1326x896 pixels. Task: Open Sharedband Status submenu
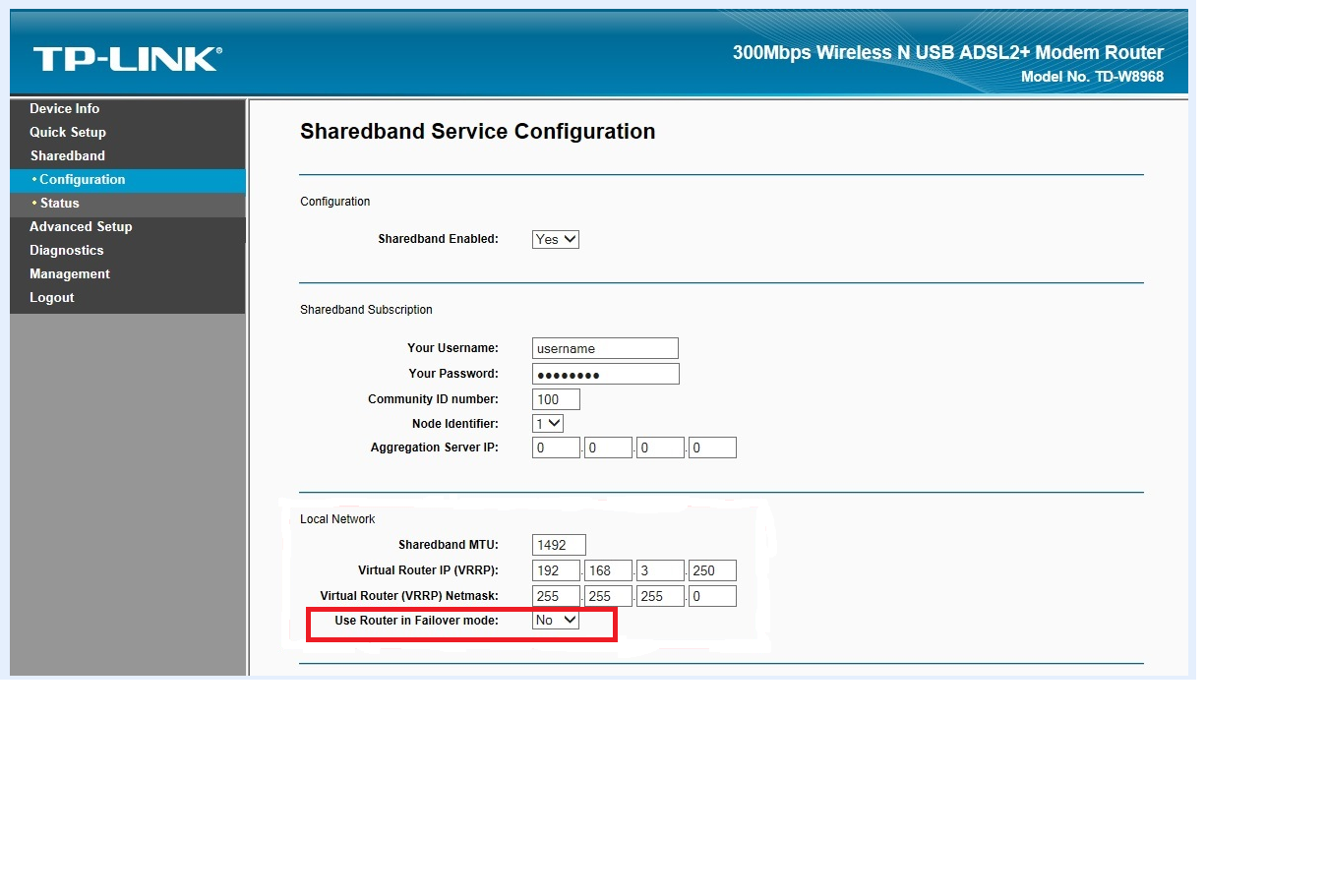[128, 204]
